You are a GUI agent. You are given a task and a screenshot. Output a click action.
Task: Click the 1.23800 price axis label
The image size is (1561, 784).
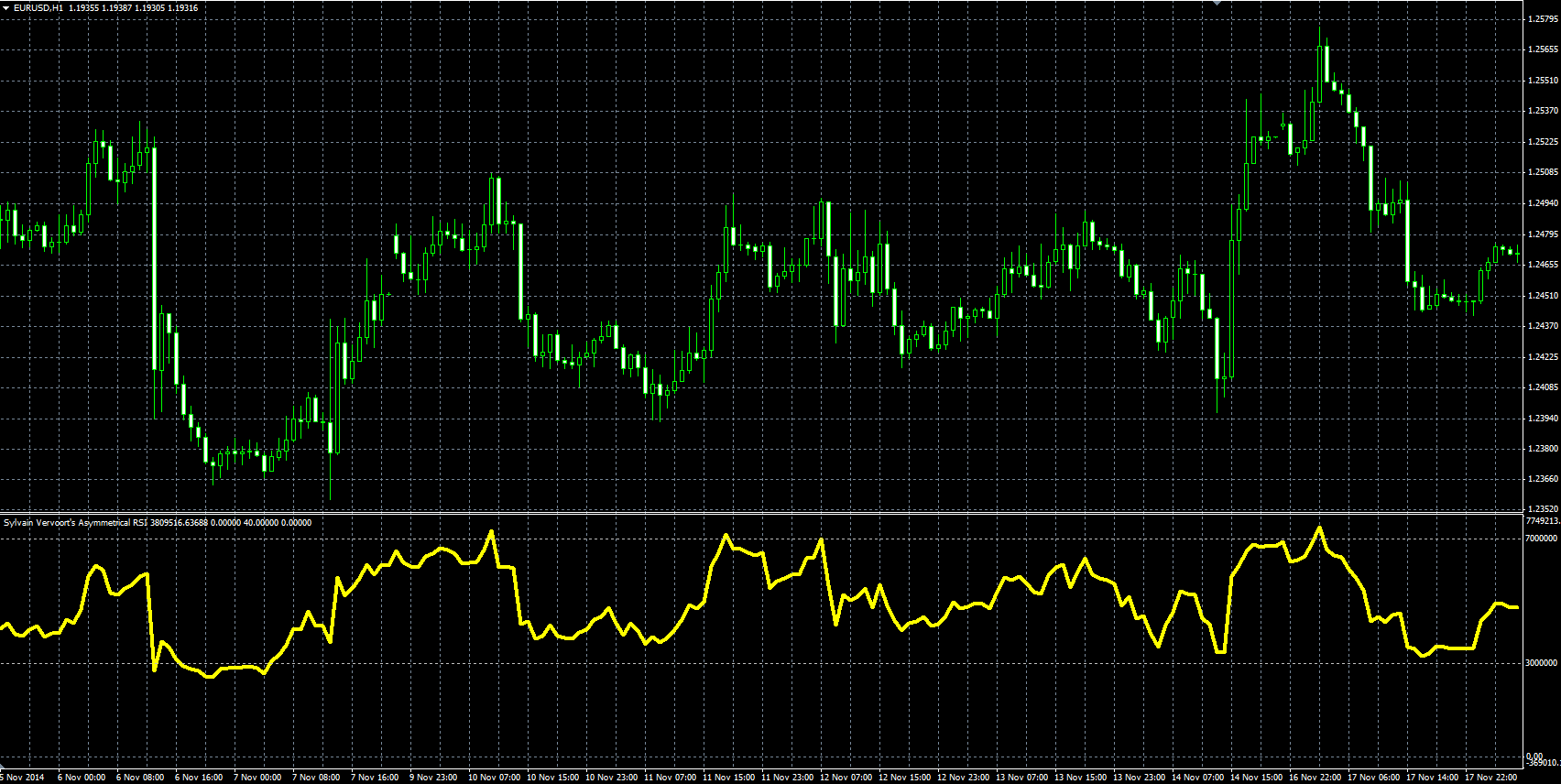[x=1544, y=449]
